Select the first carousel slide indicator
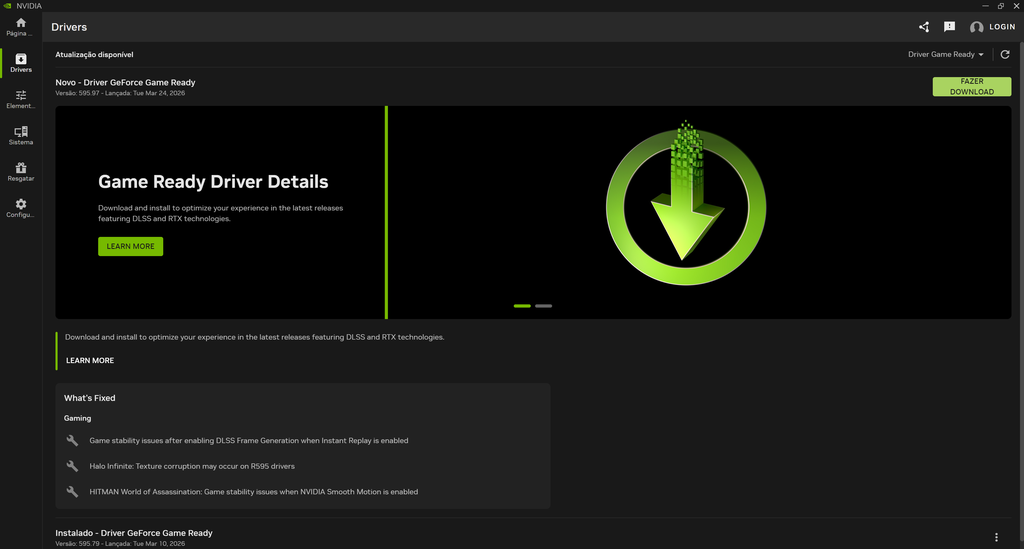Image resolution: width=1024 pixels, height=549 pixels. 522,306
